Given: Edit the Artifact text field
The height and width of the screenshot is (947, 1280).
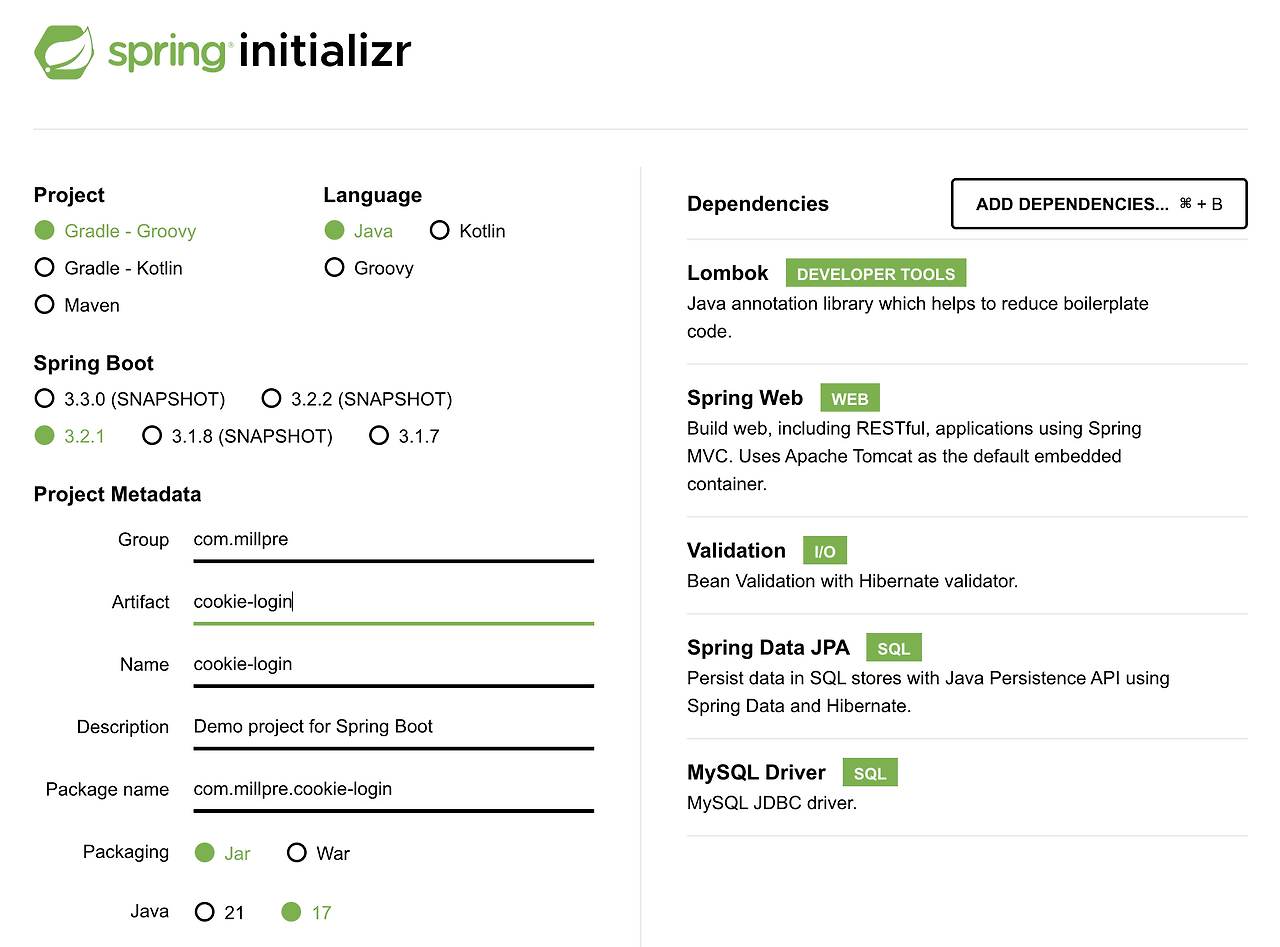Looking at the screenshot, I should point(393,601).
